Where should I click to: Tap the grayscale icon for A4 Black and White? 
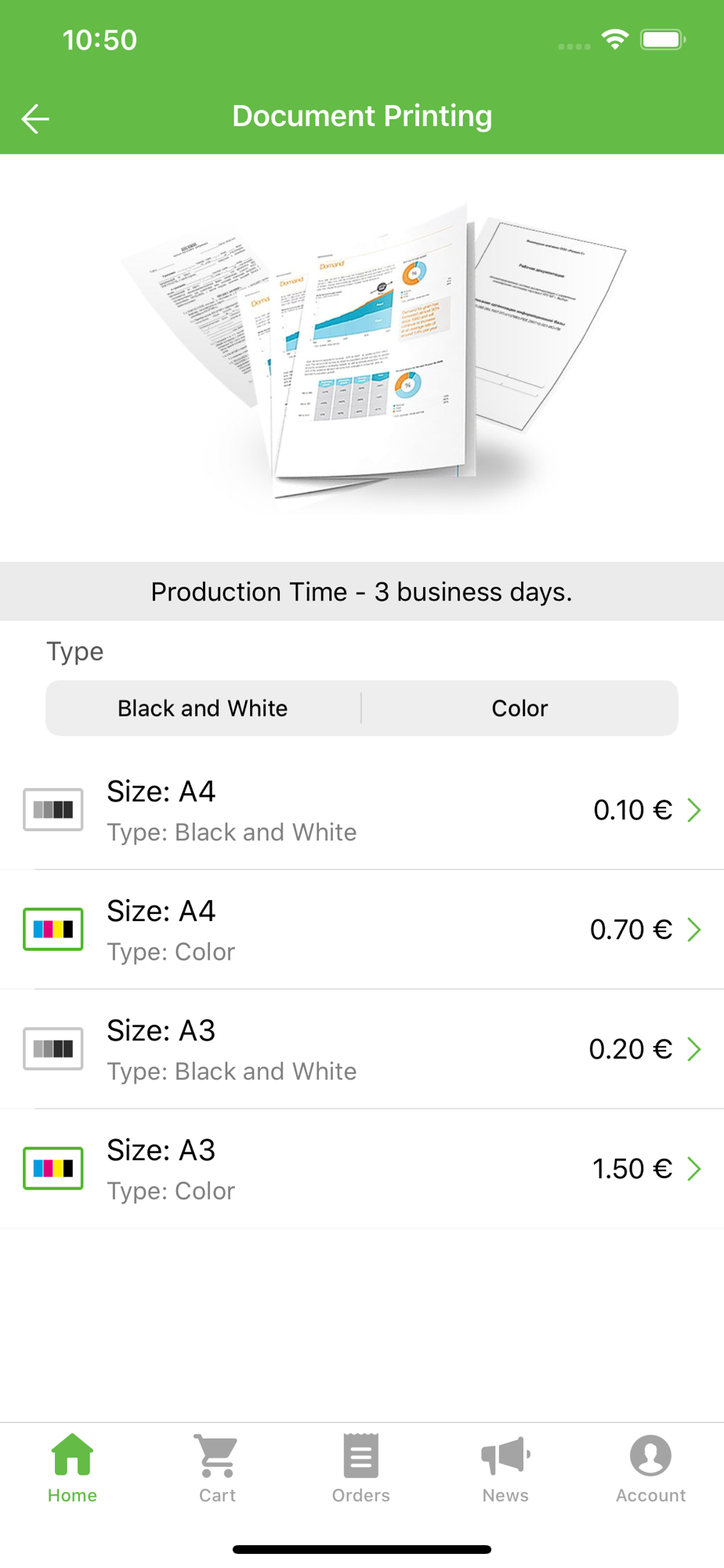coord(53,810)
